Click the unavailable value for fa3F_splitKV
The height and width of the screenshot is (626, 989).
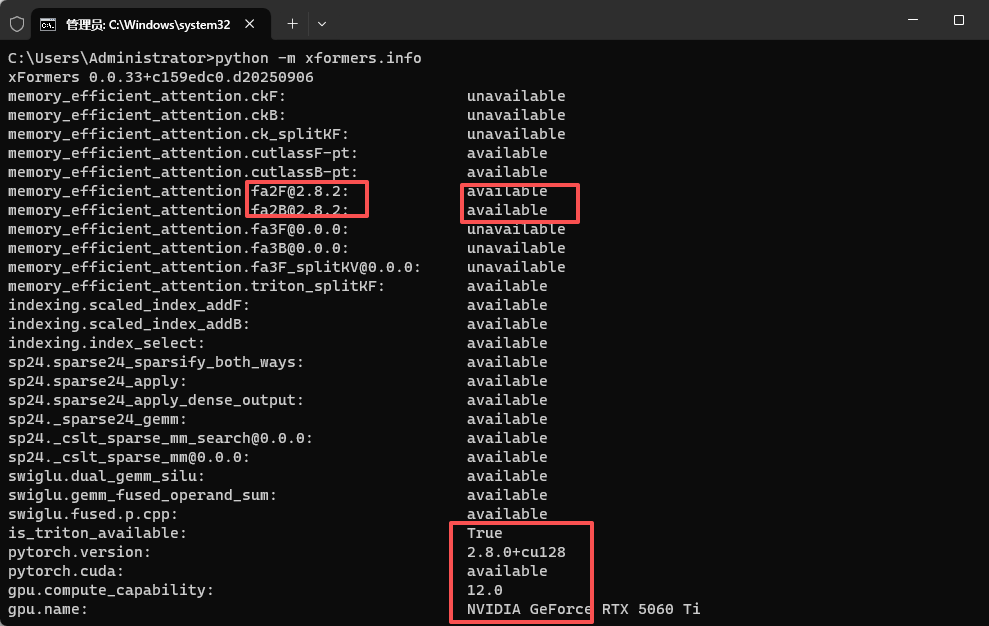516,267
